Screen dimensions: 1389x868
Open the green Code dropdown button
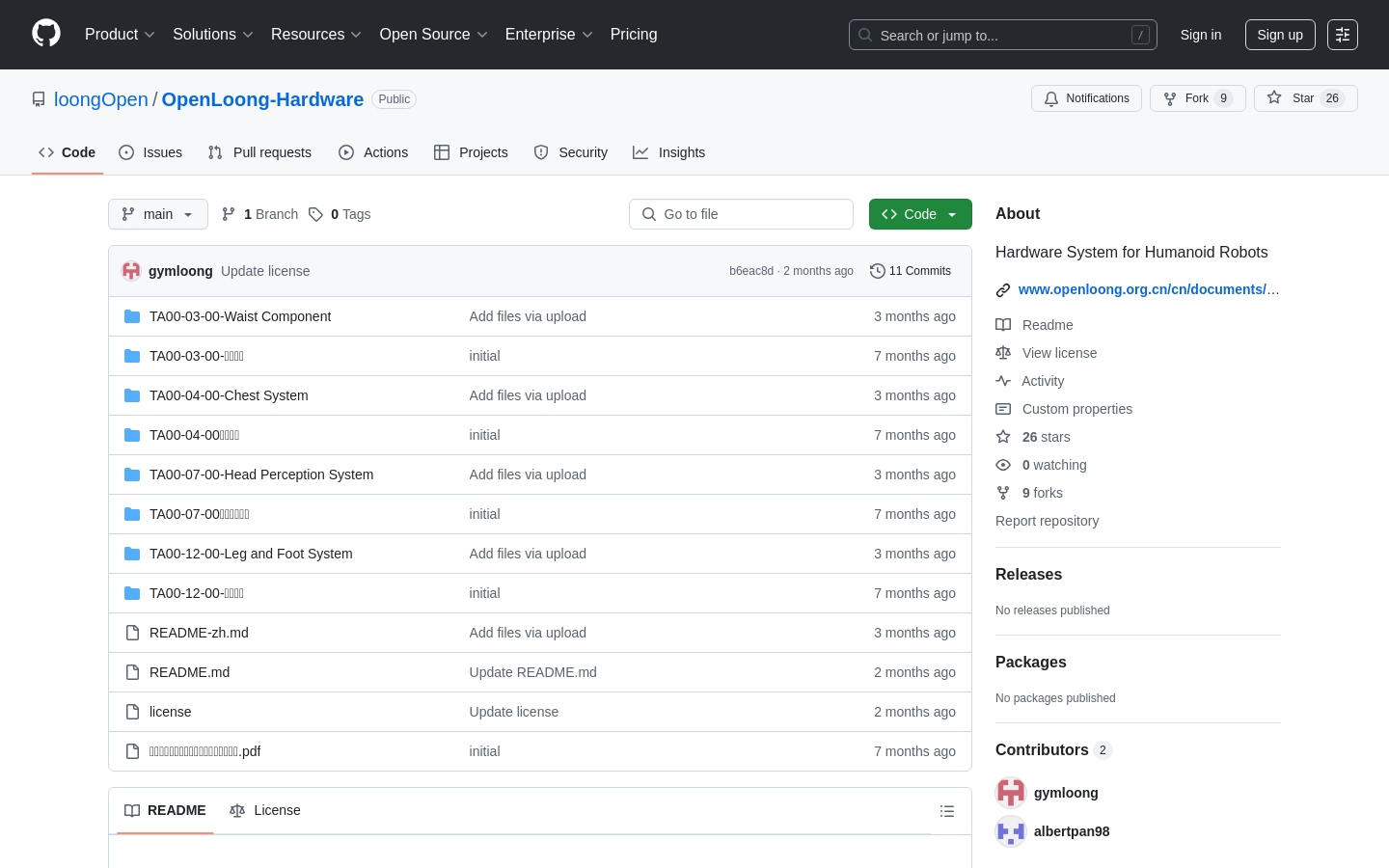920,214
